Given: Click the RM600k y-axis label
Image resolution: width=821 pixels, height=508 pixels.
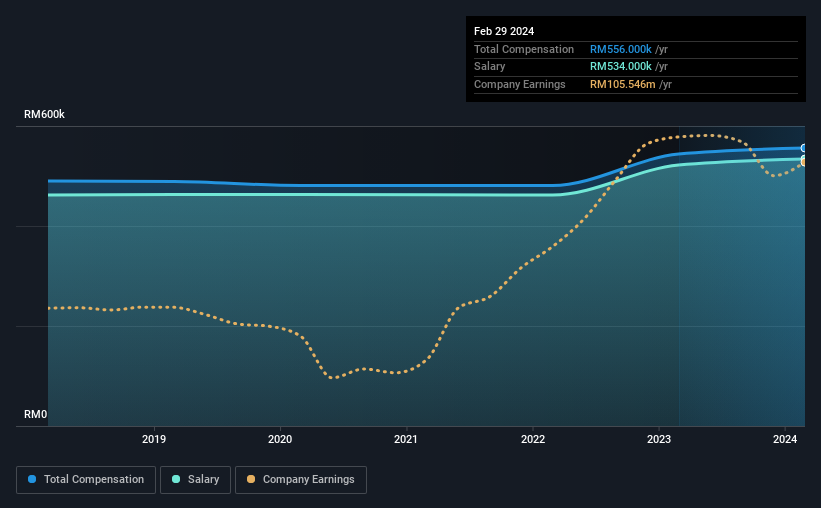Looking at the screenshot, I should coord(45,114).
